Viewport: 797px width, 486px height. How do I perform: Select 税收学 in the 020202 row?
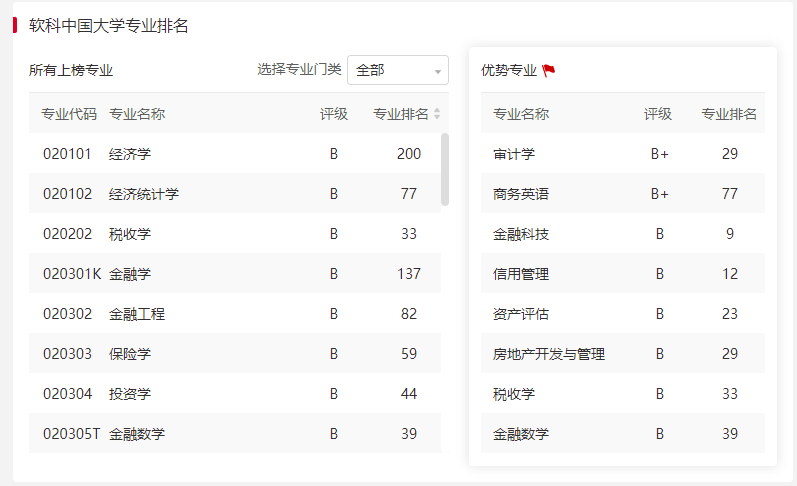130,234
